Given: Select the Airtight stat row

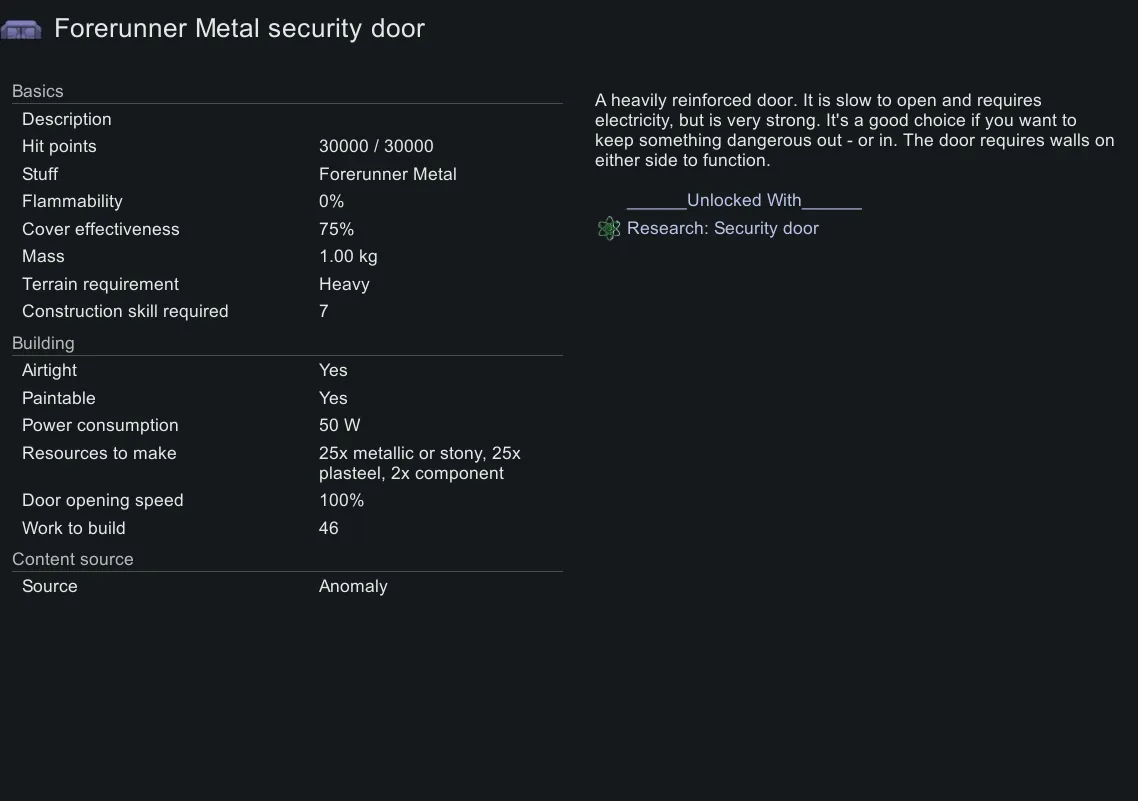Looking at the screenshot, I should (287, 370).
